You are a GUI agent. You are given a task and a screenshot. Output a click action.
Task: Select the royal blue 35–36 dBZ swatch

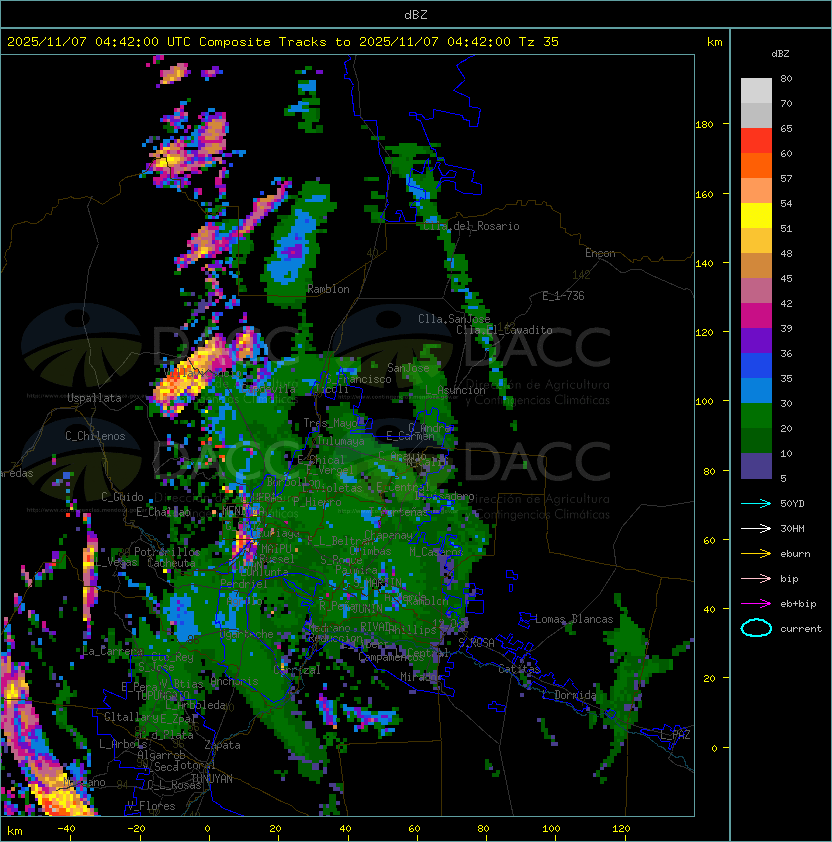(756, 366)
